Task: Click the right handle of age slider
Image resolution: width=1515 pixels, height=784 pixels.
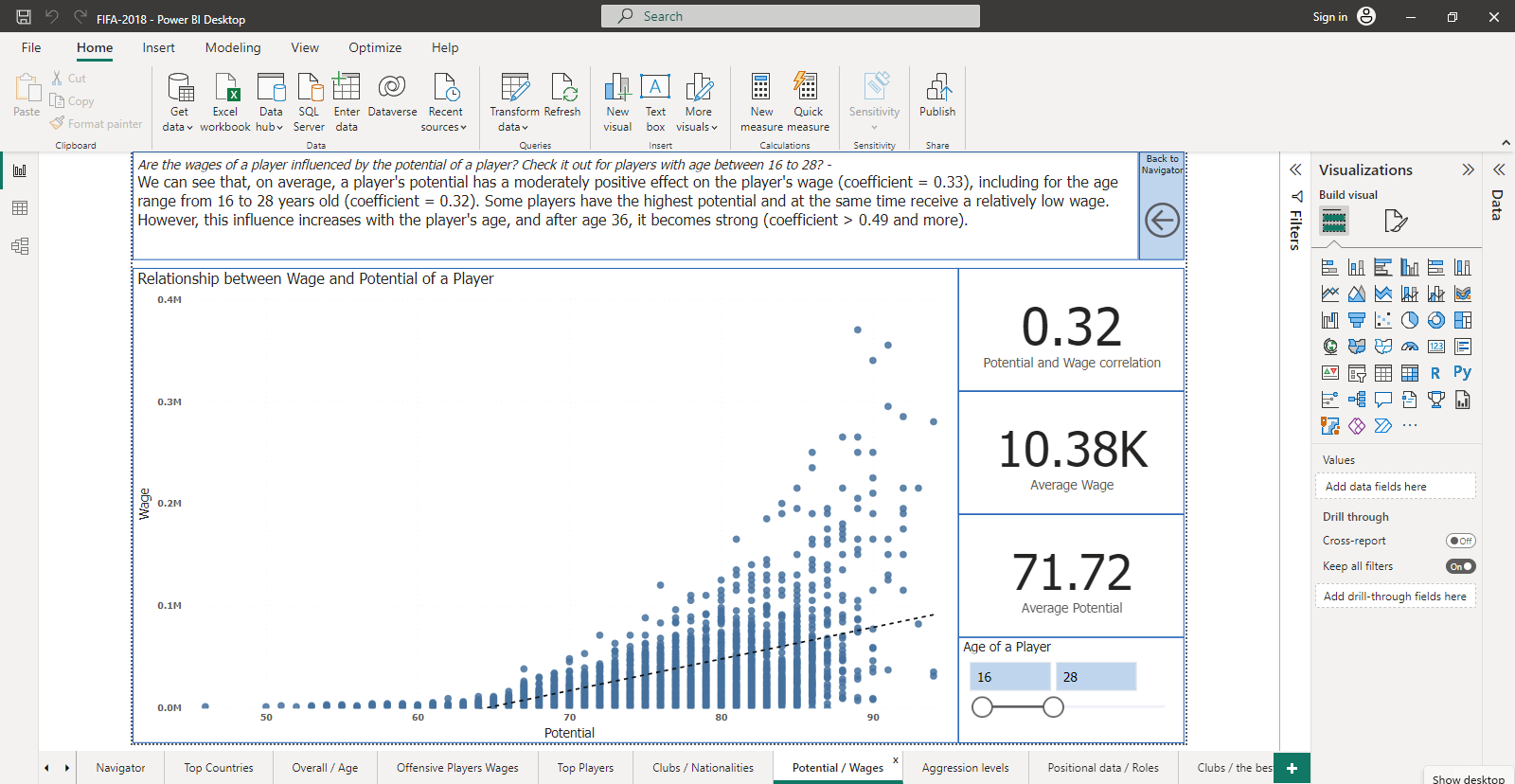Action: [1053, 707]
